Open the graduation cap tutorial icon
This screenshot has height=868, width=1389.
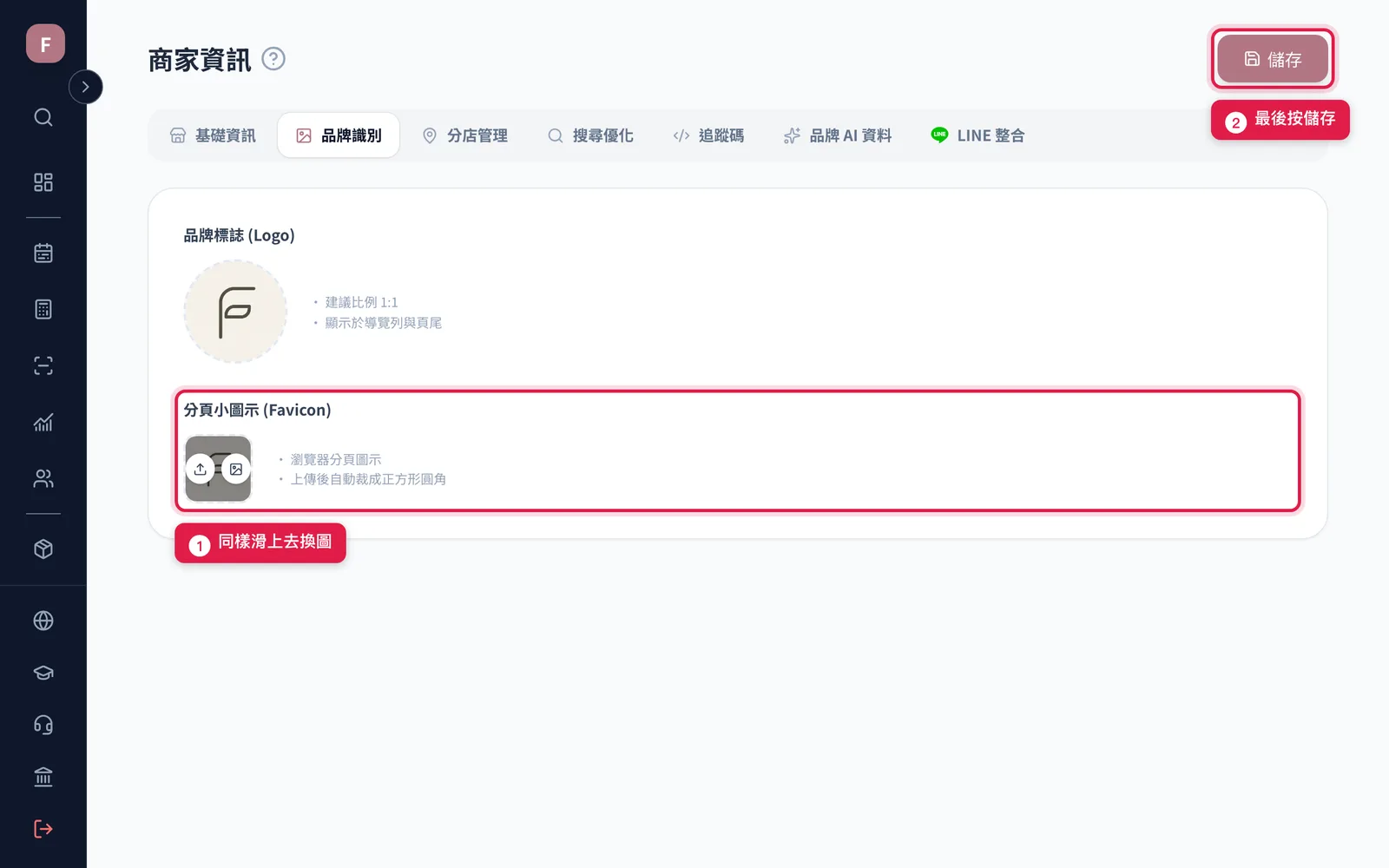pos(43,673)
